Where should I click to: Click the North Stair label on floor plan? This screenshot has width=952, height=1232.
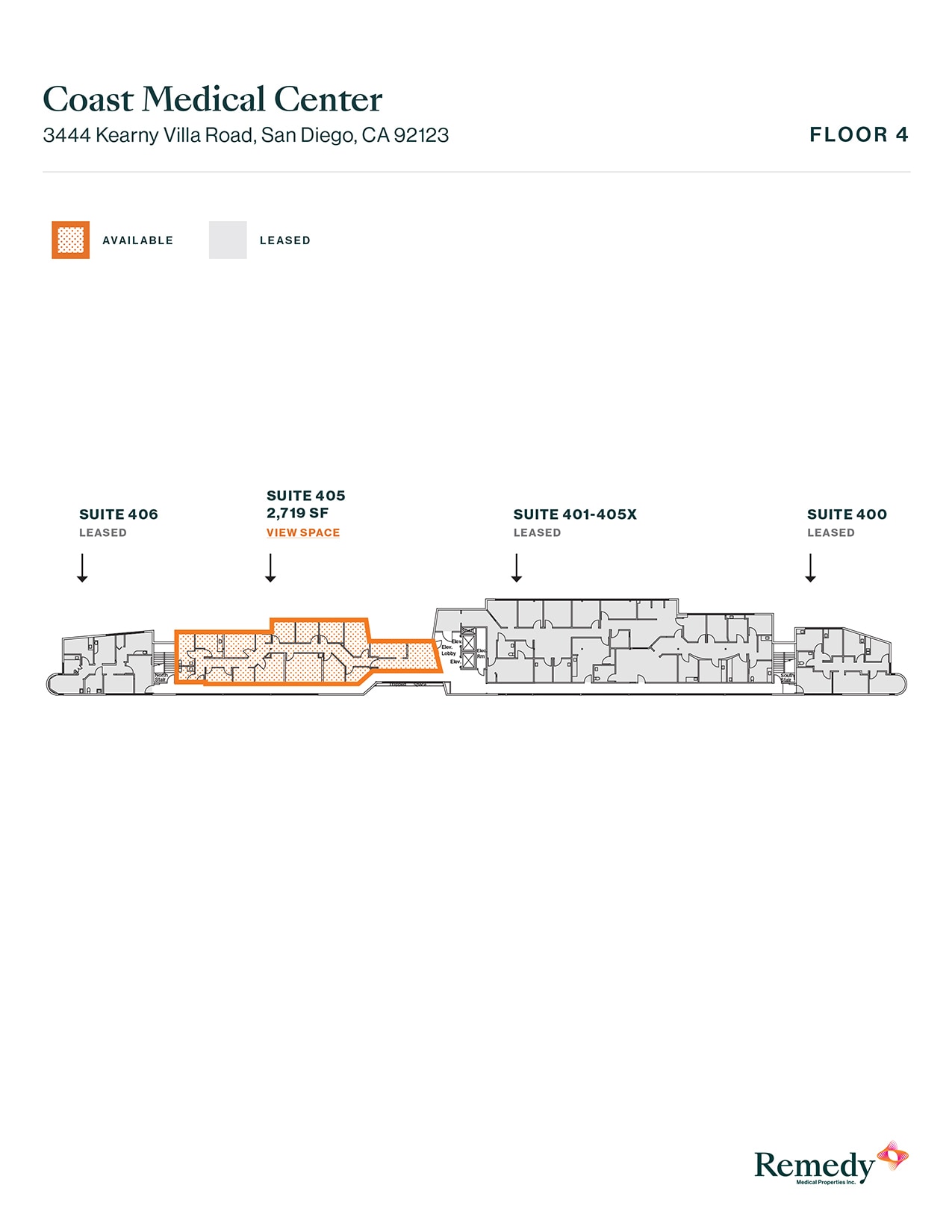161,677
